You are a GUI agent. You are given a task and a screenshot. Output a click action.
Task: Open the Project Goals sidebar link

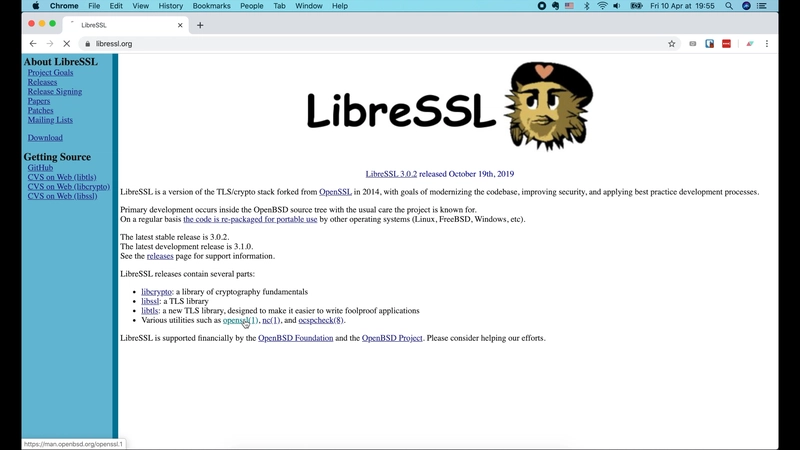tap(50, 73)
